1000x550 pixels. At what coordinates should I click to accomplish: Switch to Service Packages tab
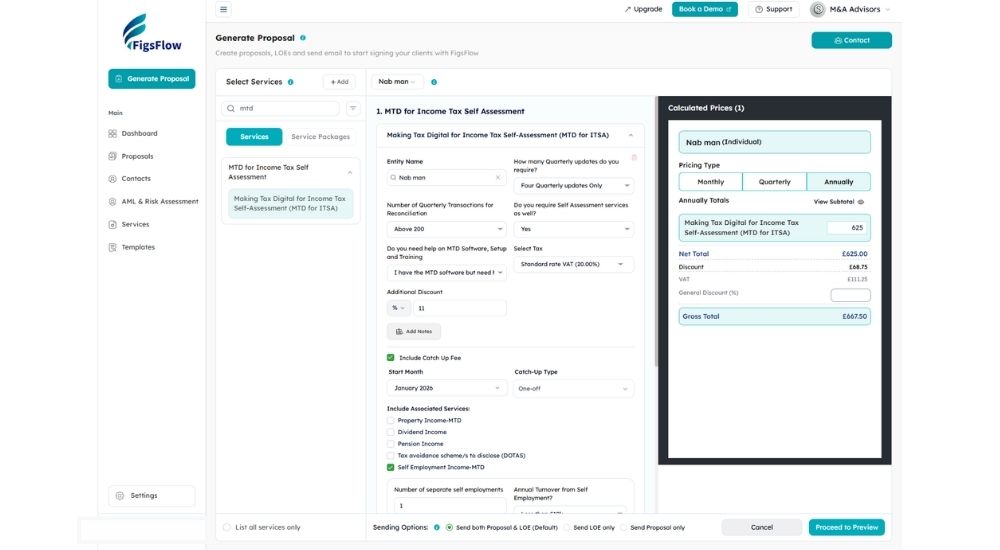(321, 137)
